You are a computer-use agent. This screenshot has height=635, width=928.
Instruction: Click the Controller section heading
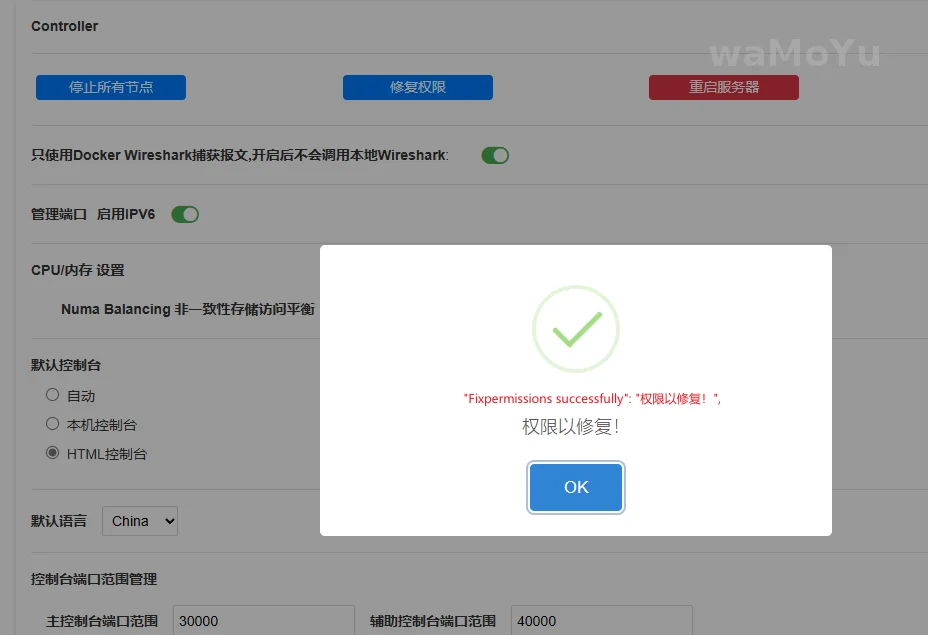click(65, 26)
